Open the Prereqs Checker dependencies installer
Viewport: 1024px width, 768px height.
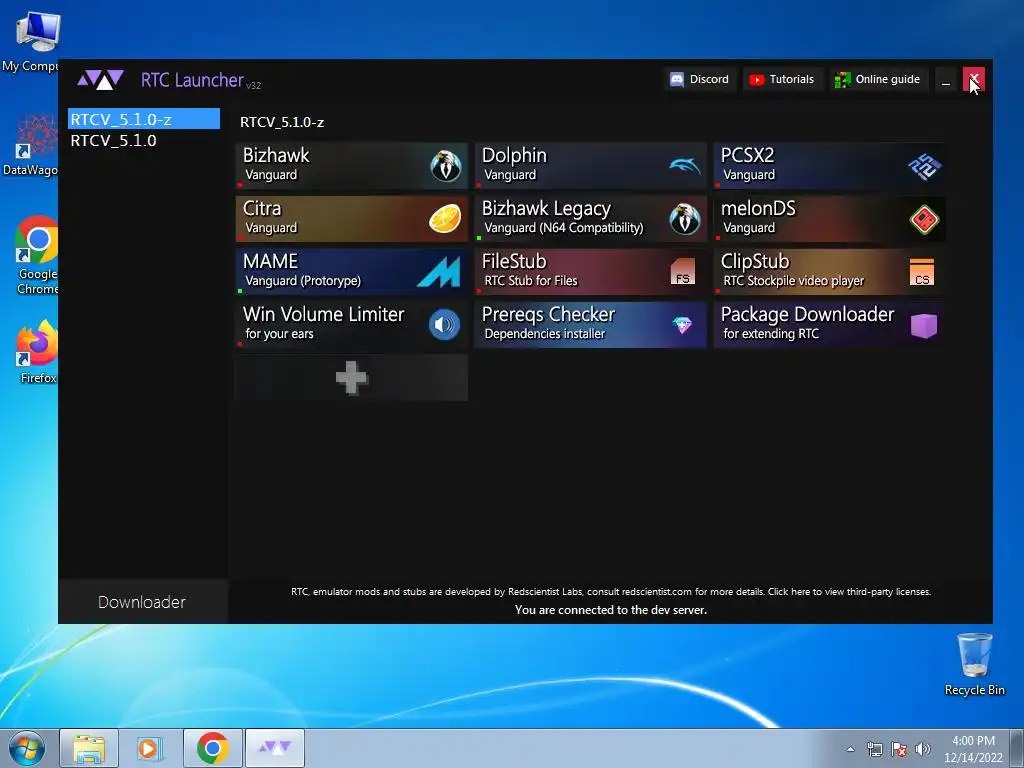pyautogui.click(x=590, y=325)
